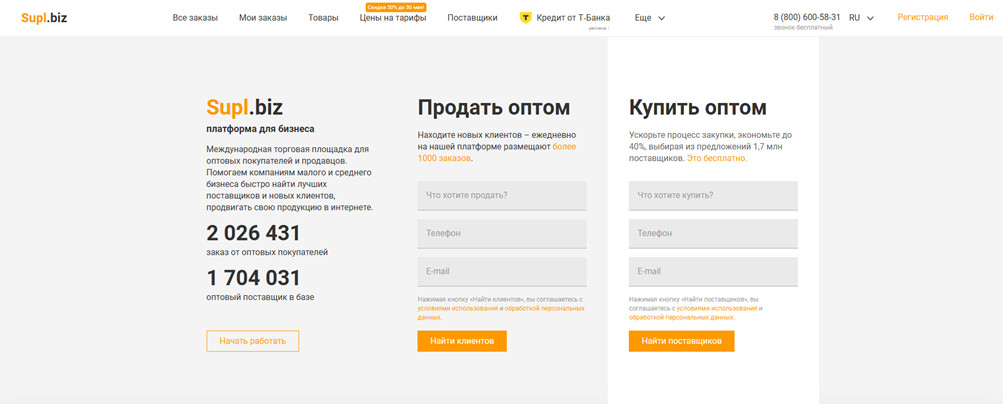Open Цены на тарифы page
Viewport: 1003px width, 404px height.
393,18
